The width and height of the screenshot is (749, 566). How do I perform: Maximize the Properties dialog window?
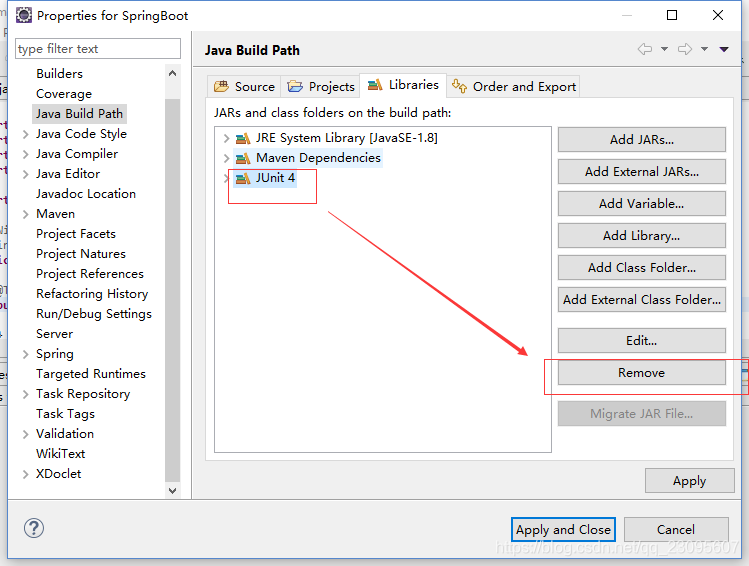(672, 15)
